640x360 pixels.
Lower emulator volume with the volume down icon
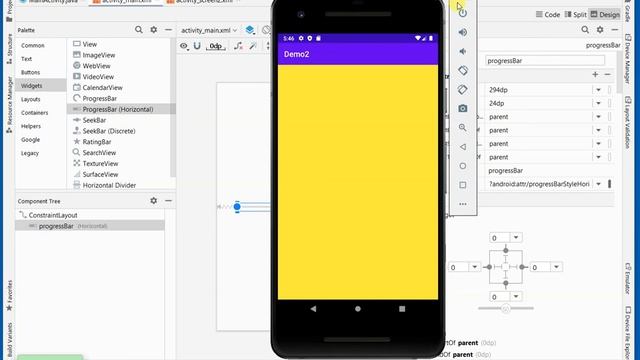462,51
